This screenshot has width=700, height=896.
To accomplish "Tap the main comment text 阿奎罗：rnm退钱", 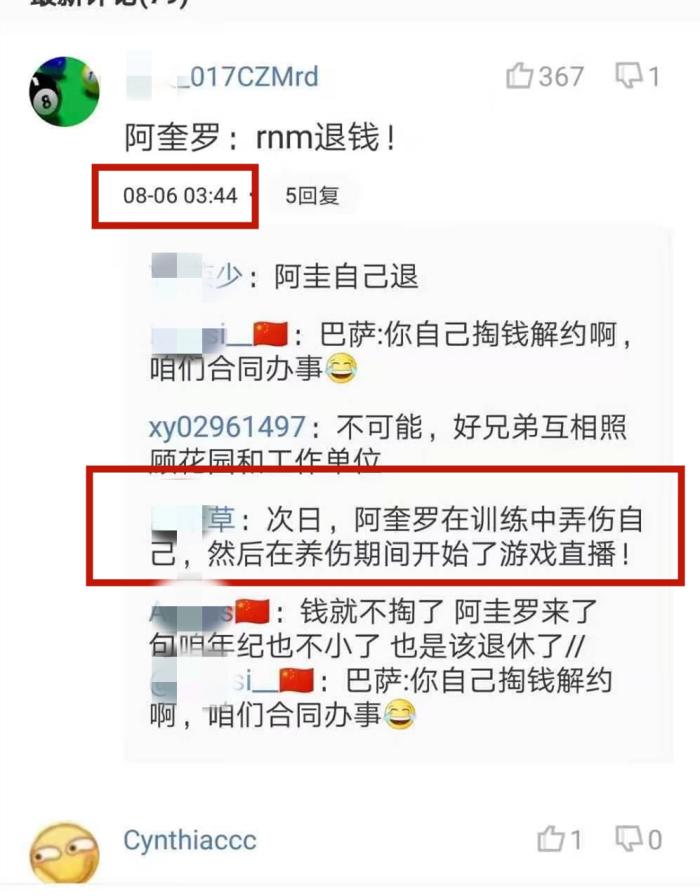I will [261, 138].
